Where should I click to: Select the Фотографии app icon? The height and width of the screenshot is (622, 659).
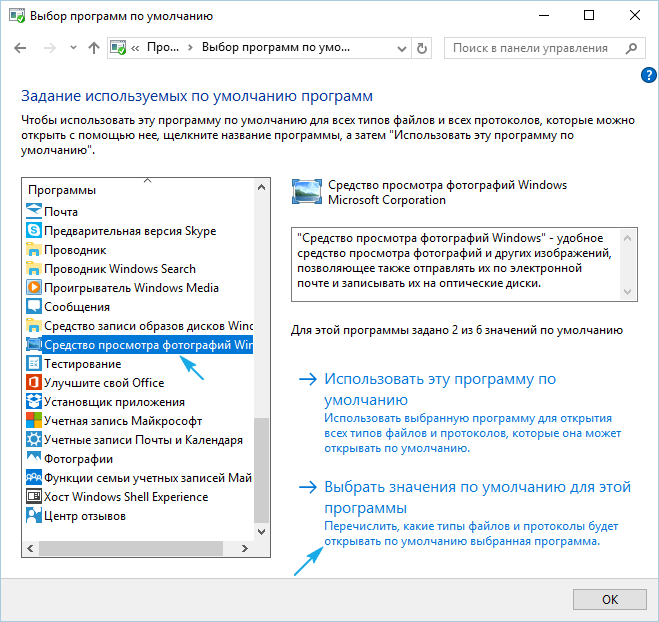(33, 459)
